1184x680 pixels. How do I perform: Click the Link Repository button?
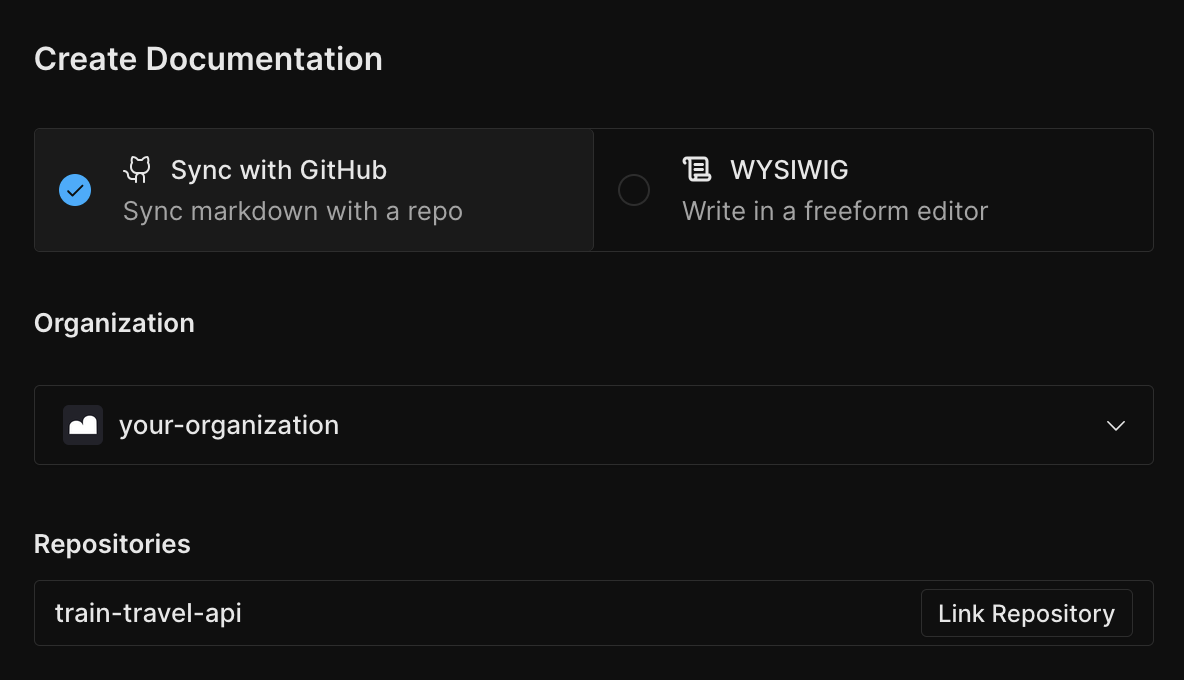[x=1026, y=613]
